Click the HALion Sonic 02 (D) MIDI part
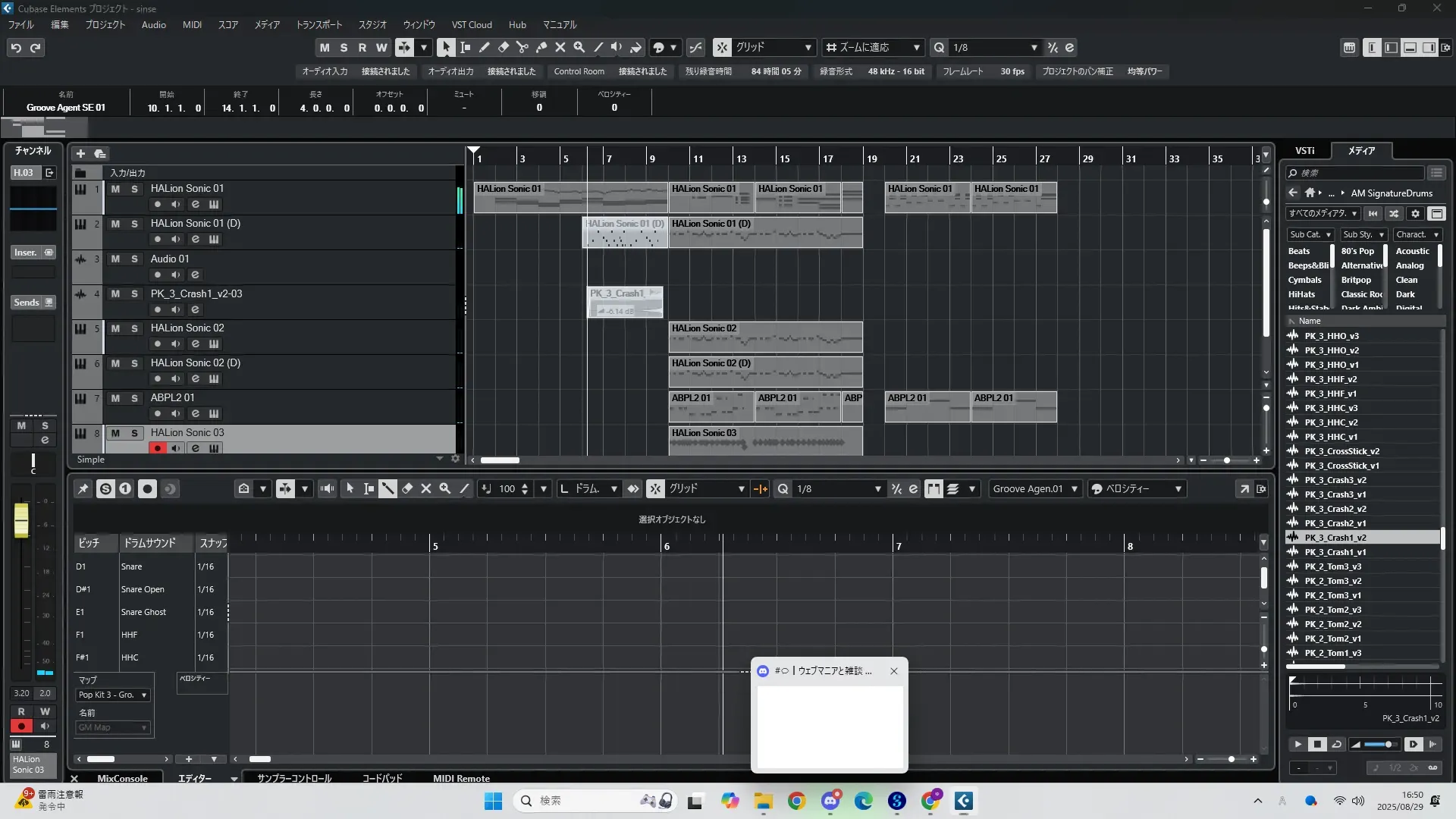The image size is (1456, 819). pyautogui.click(x=764, y=372)
